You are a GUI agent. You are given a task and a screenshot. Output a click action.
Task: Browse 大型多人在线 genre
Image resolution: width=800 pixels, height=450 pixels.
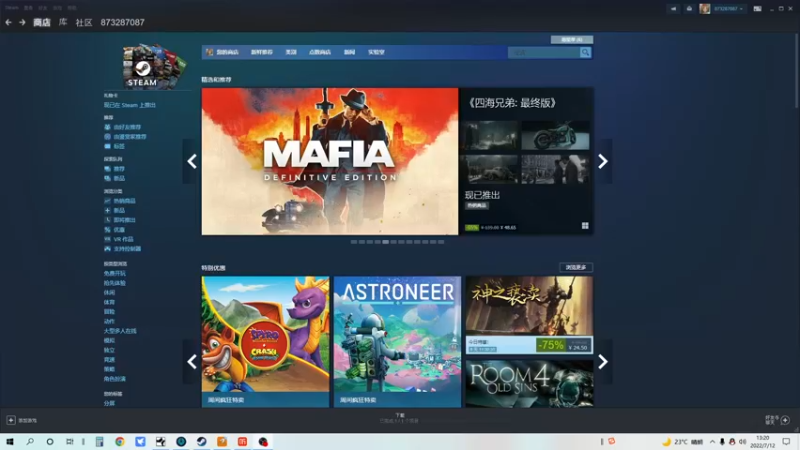coord(120,331)
